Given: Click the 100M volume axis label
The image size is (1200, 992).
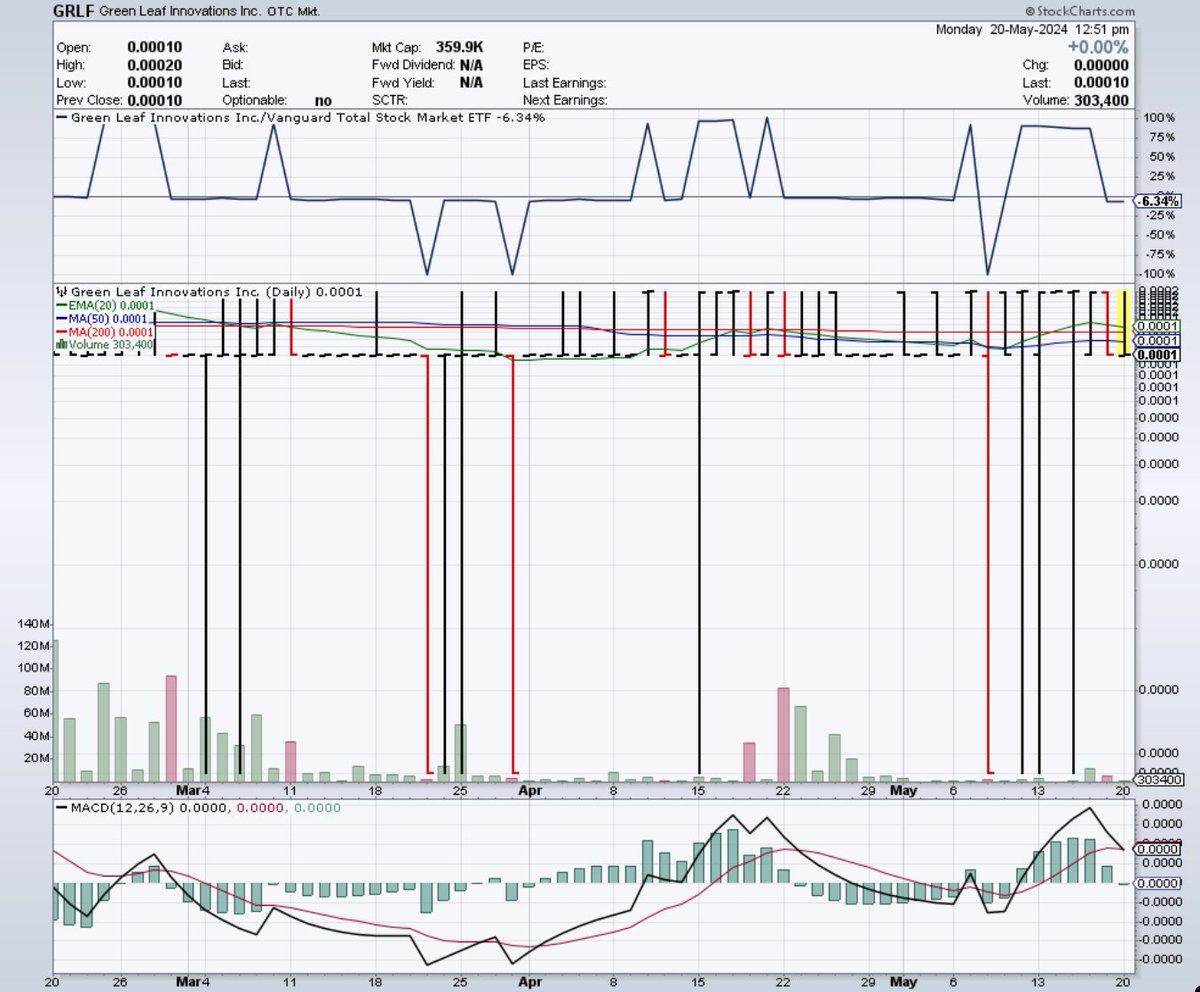Looking at the screenshot, I should [x=33, y=669].
